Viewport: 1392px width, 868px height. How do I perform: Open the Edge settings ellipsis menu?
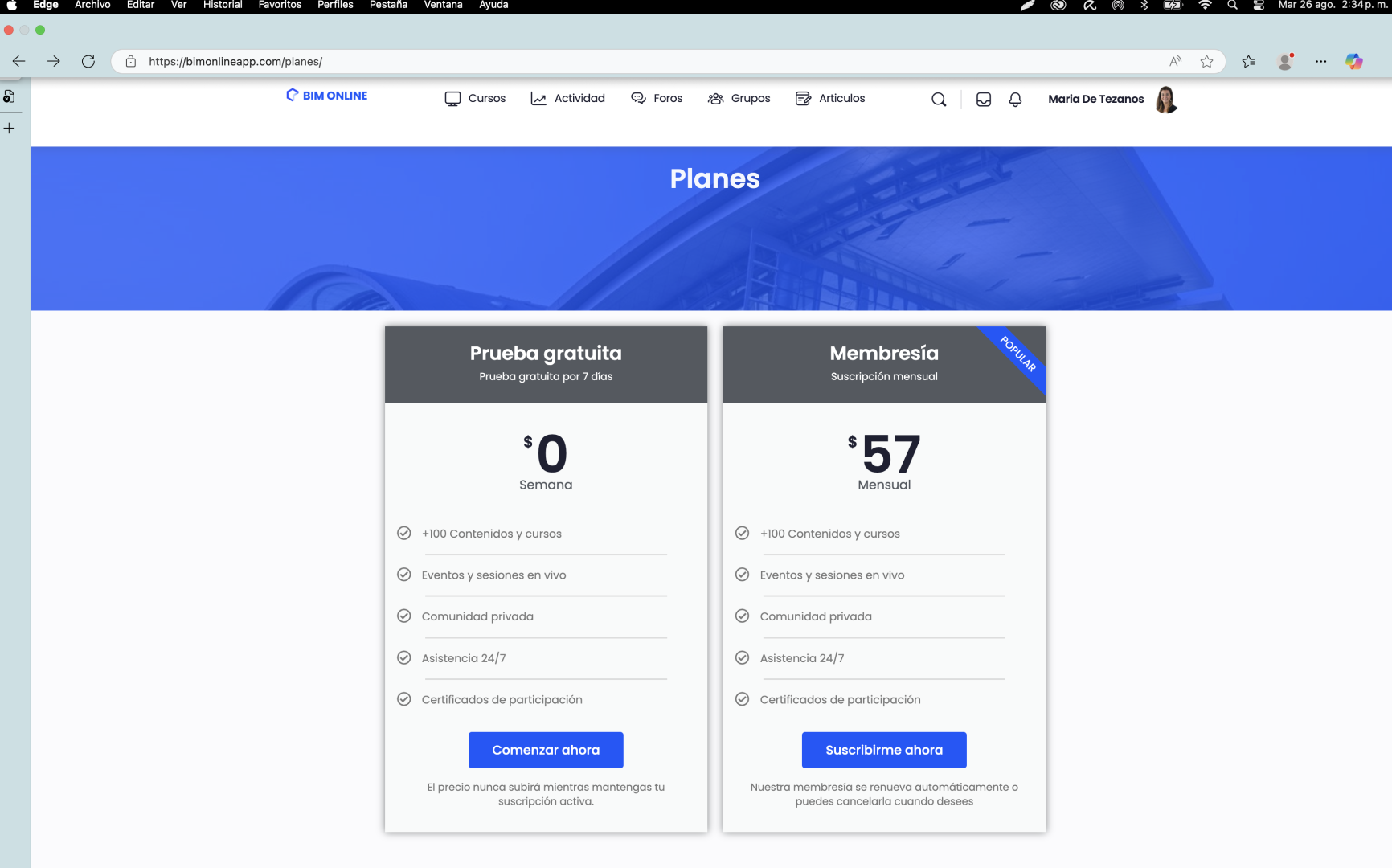[1320, 62]
